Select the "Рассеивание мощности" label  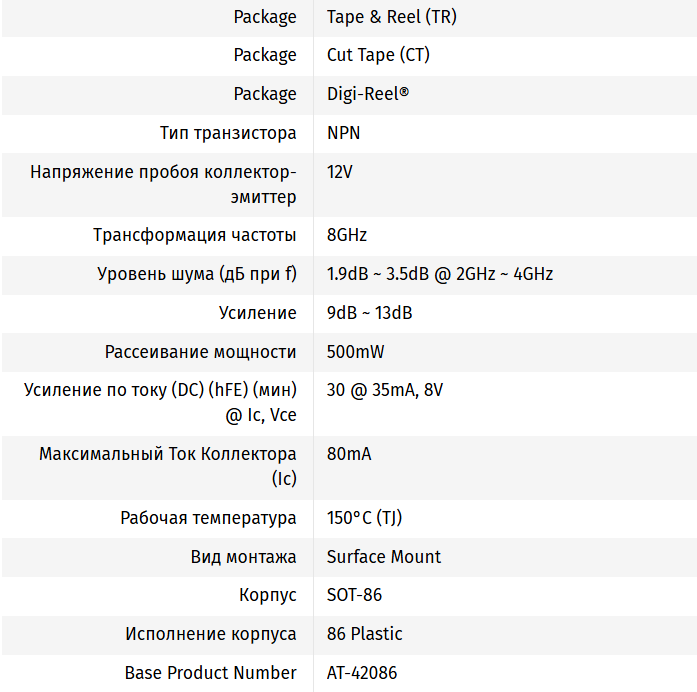(x=201, y=352)
